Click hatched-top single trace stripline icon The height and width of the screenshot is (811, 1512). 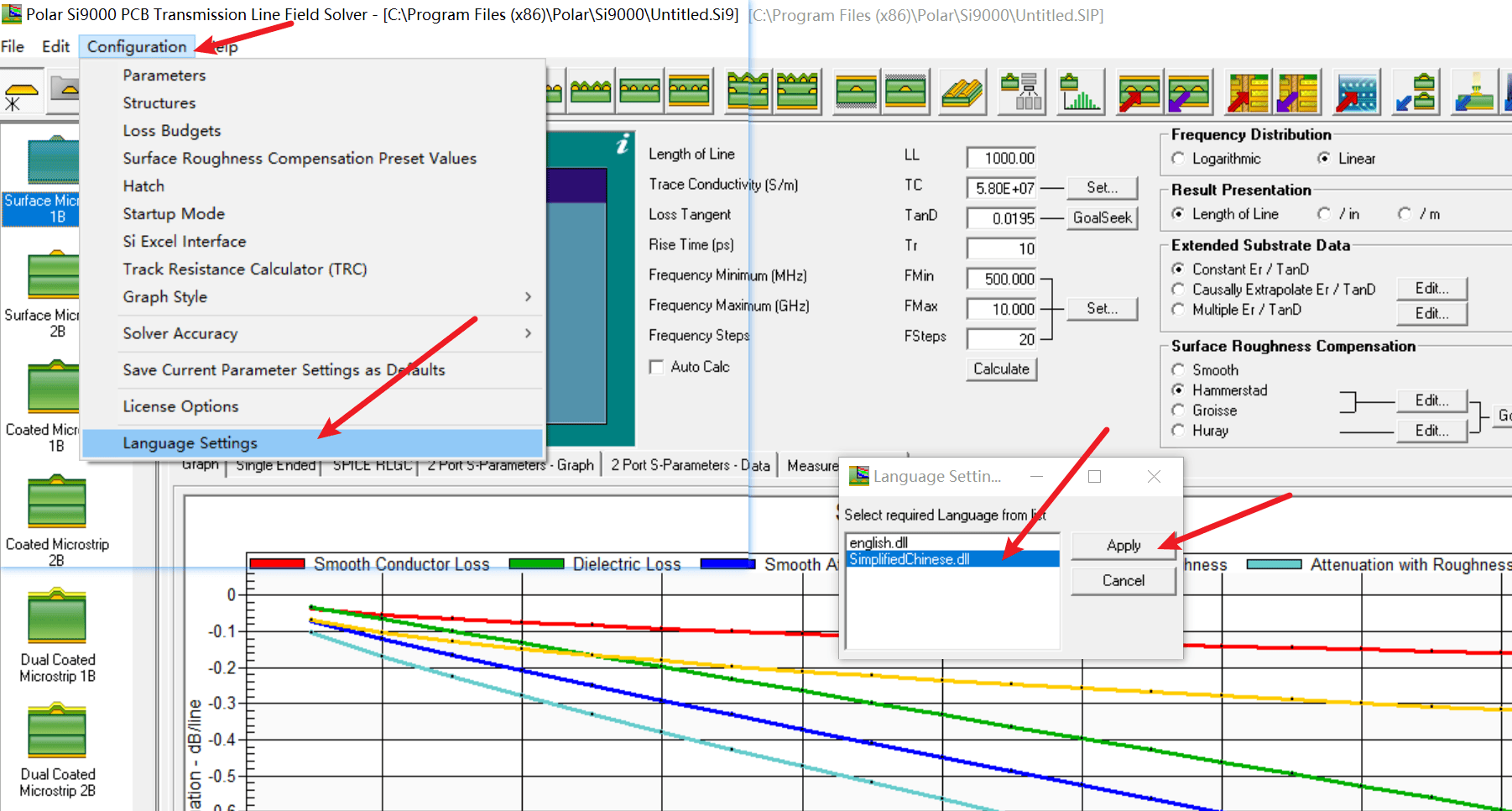click(x=905, y=92)
